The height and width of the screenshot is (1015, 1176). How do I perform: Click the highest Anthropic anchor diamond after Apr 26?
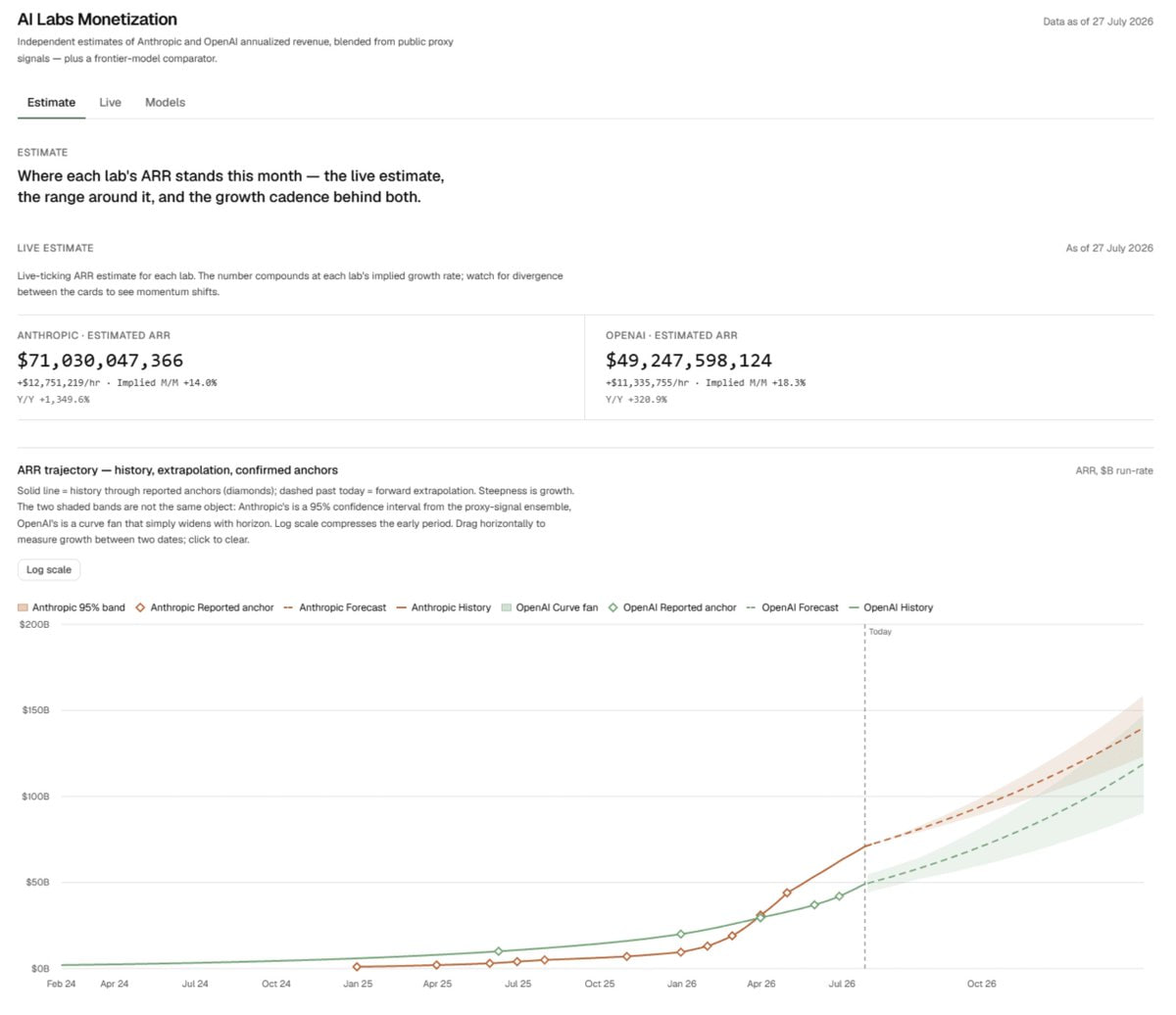(x=787, y=894)
